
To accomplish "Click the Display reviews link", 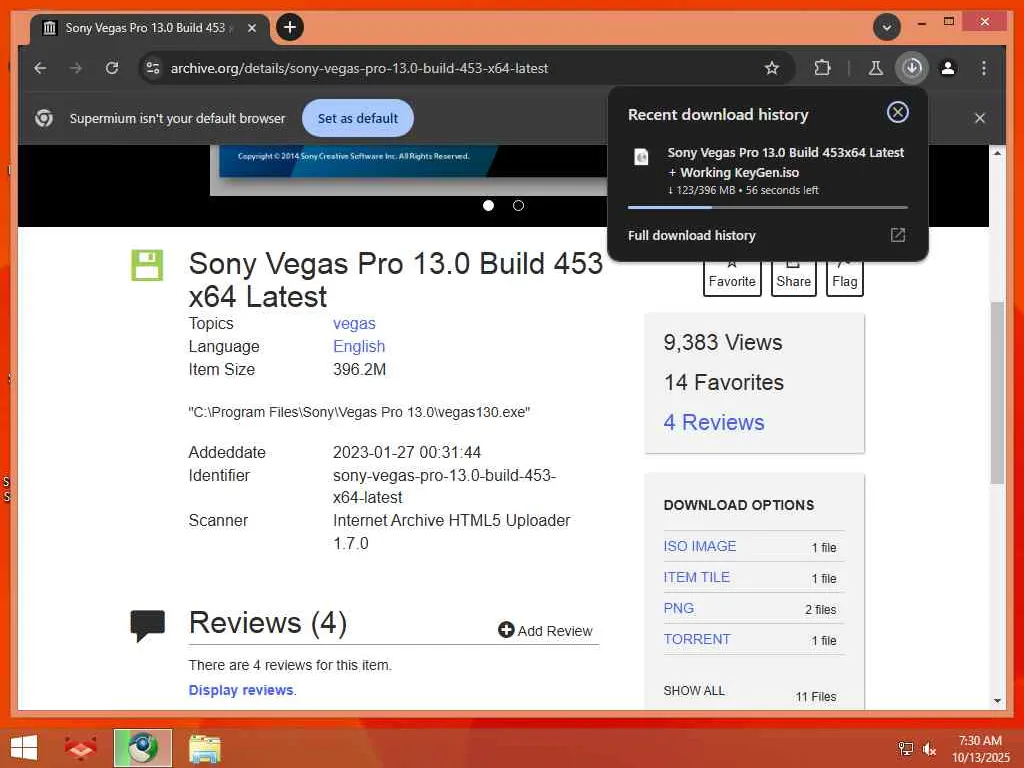I will pos(241,690).
